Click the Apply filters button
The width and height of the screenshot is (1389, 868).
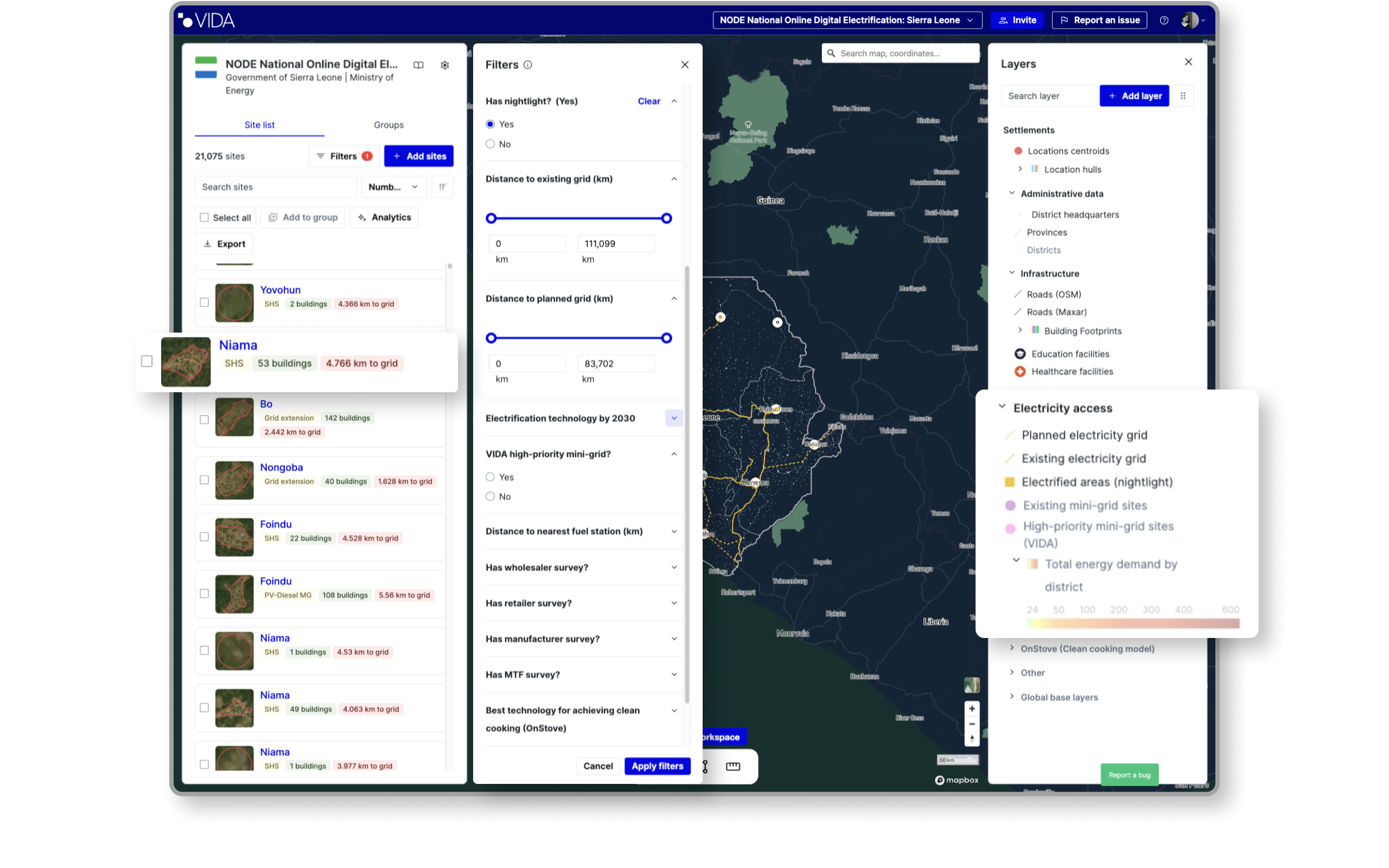pos(657,766)
